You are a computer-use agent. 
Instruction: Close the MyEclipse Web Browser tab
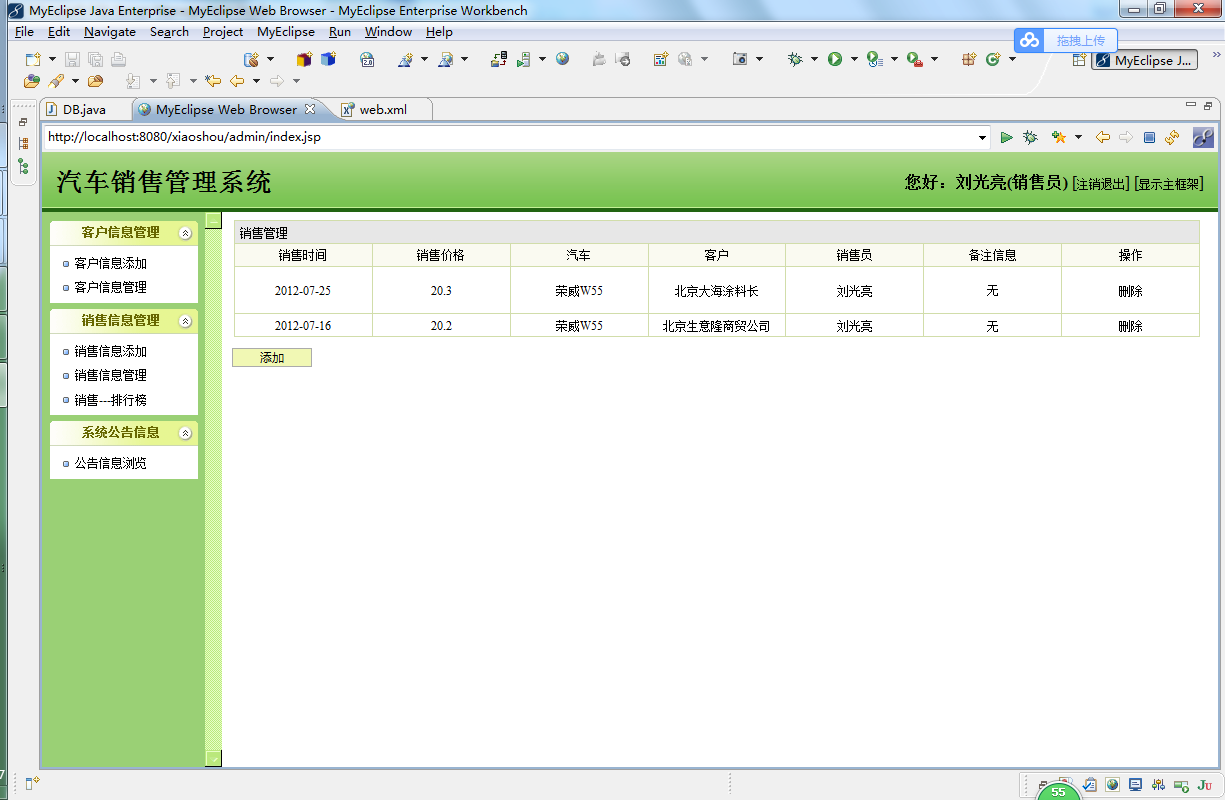pyautogui.click(x=310, y=109)
